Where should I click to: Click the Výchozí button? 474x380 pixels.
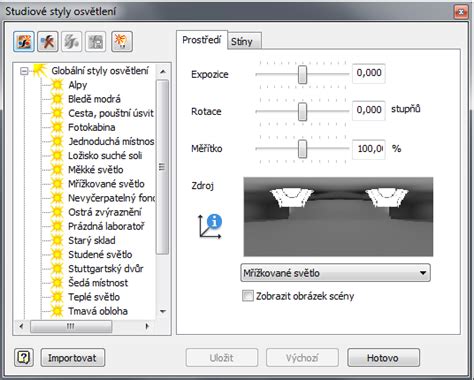302,358
